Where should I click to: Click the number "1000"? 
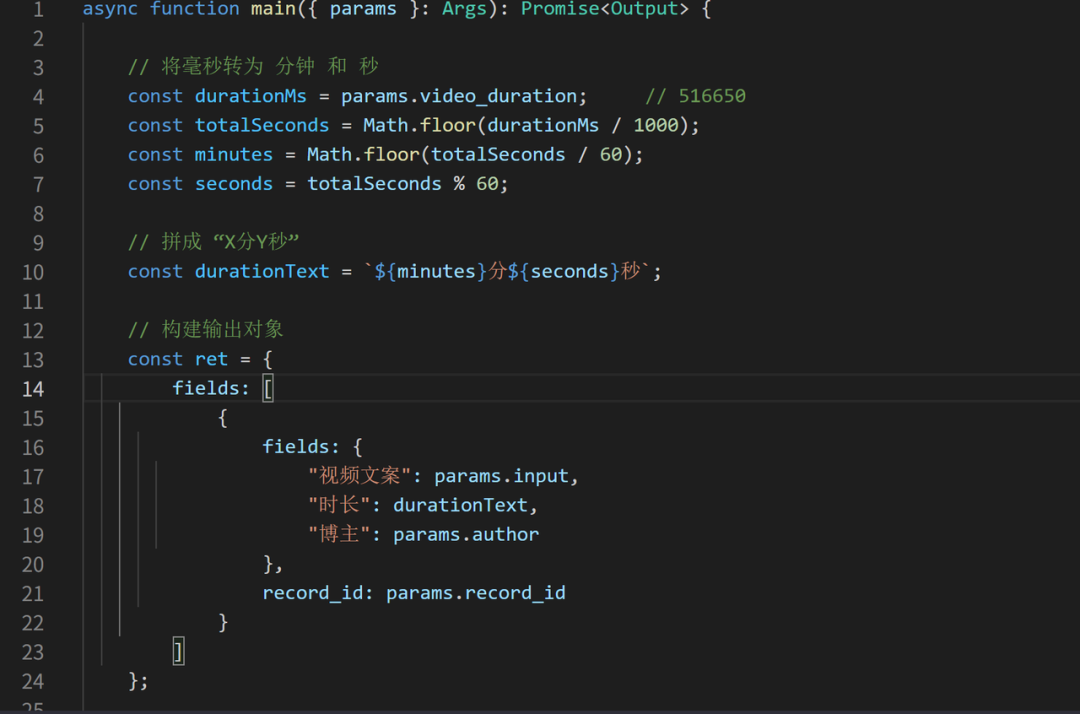pos(656,125)
